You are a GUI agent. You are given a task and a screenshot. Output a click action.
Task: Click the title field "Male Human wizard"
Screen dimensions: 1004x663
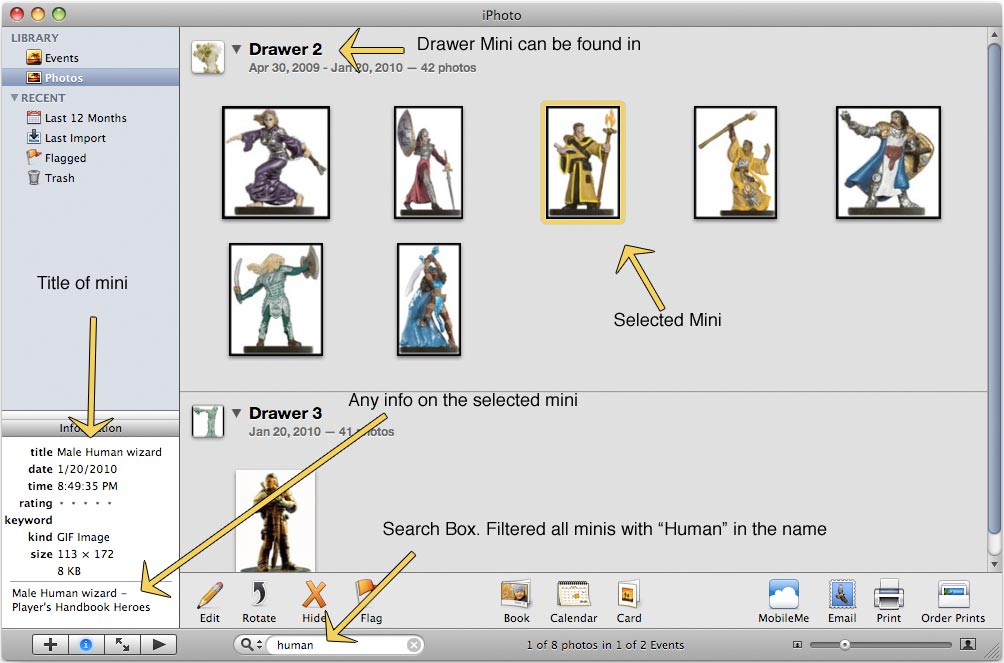tap(109, 452)
